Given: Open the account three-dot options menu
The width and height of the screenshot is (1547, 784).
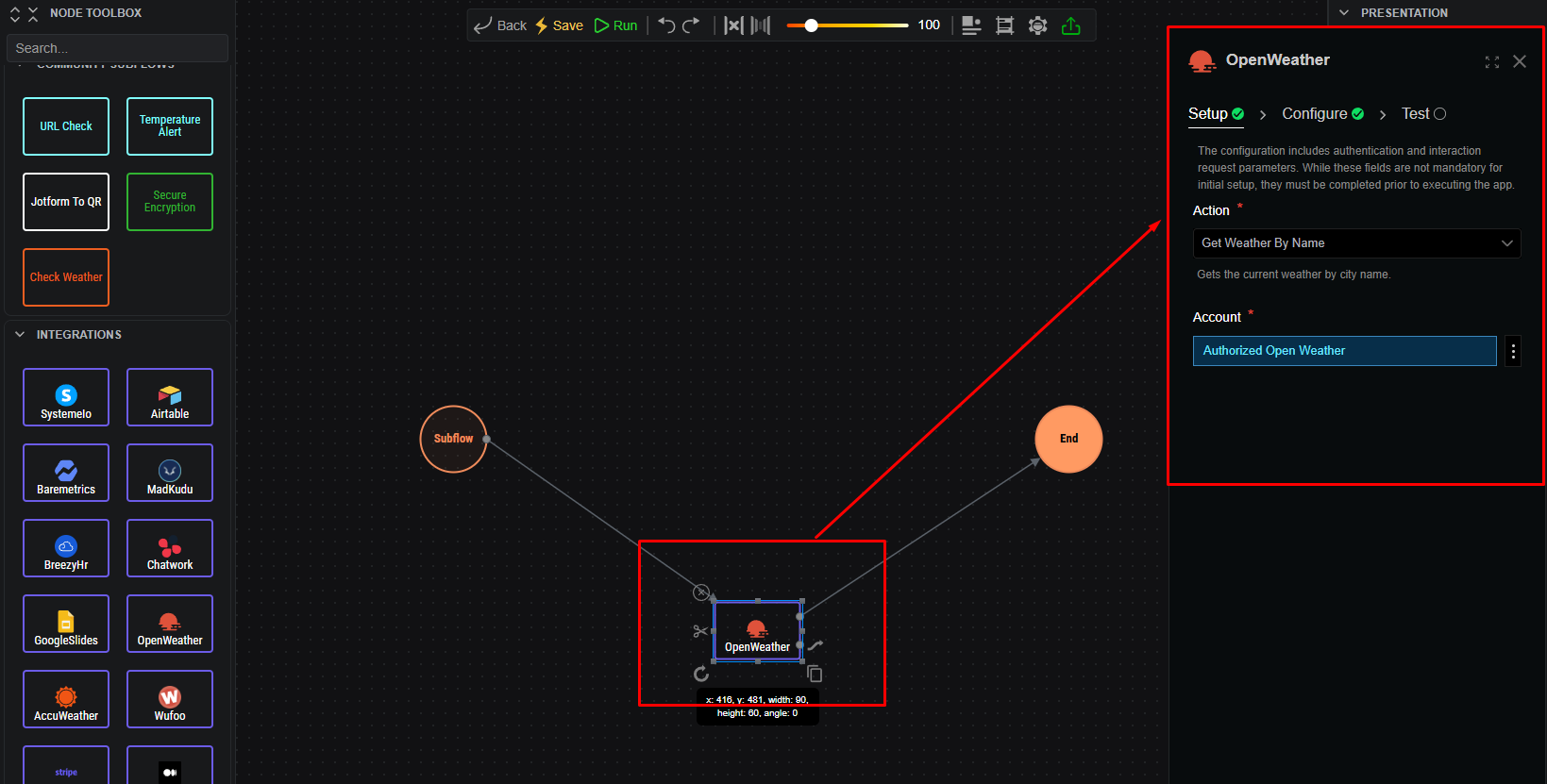Looking at the screenshot, I should 1513,351.
